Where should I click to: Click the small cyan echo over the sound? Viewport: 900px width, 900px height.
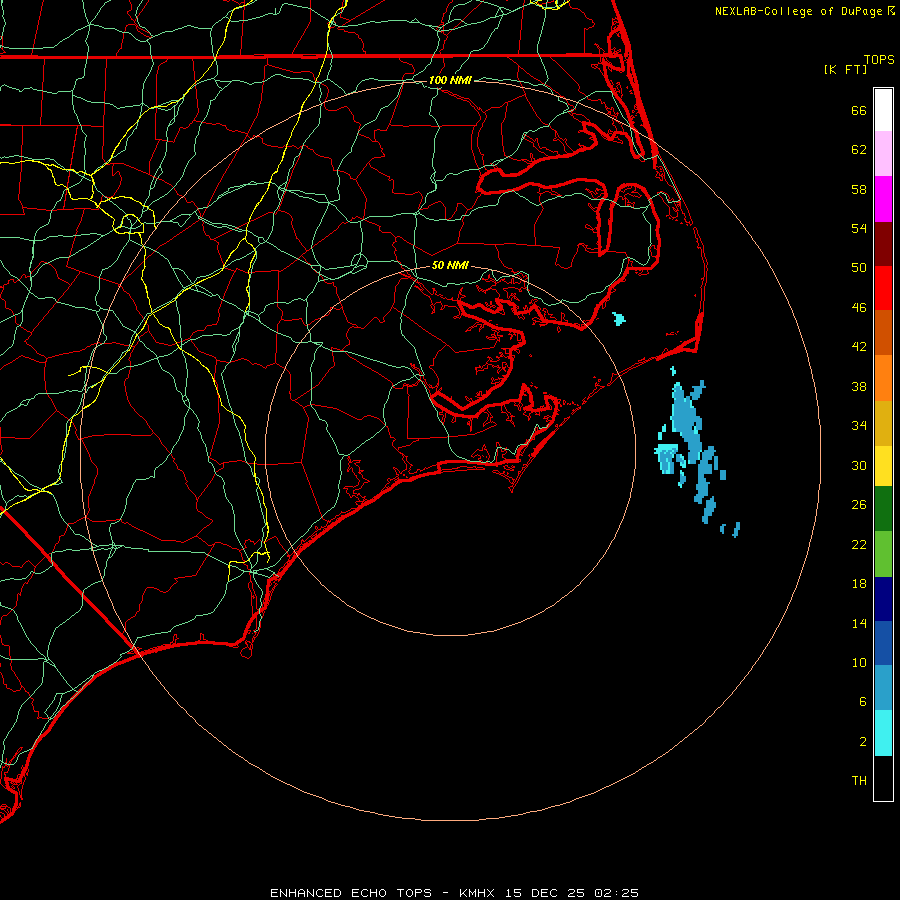click(x=618, y=319)
